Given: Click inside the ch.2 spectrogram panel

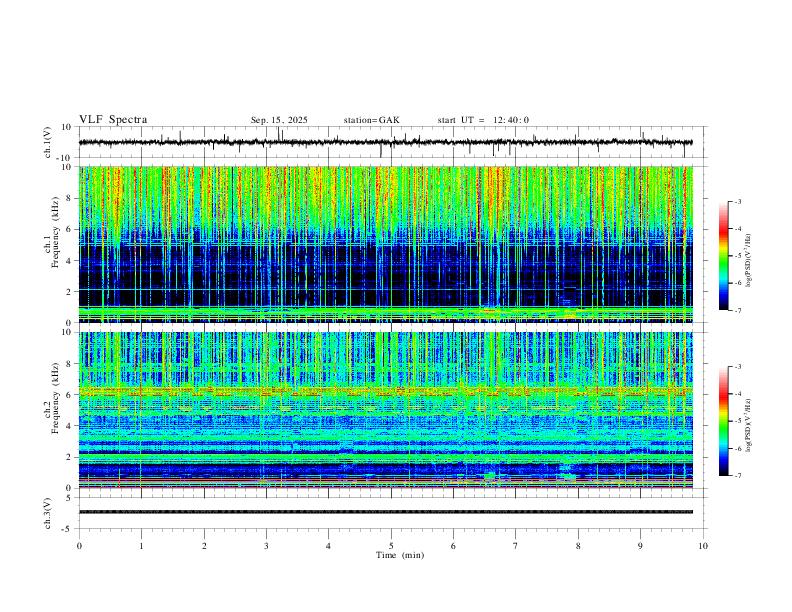Looking at the screenshot, I should 385,410.
